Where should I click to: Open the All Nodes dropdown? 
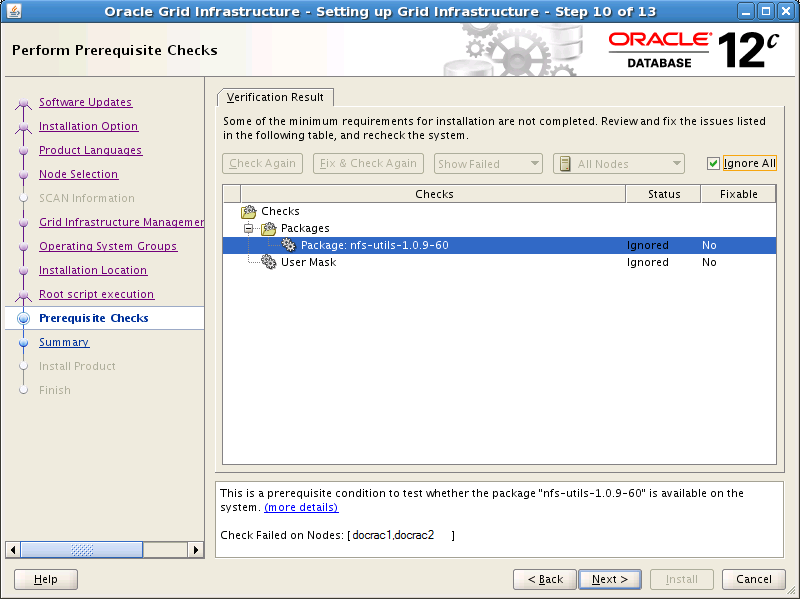pyautogui.click(x=619, y=164)
